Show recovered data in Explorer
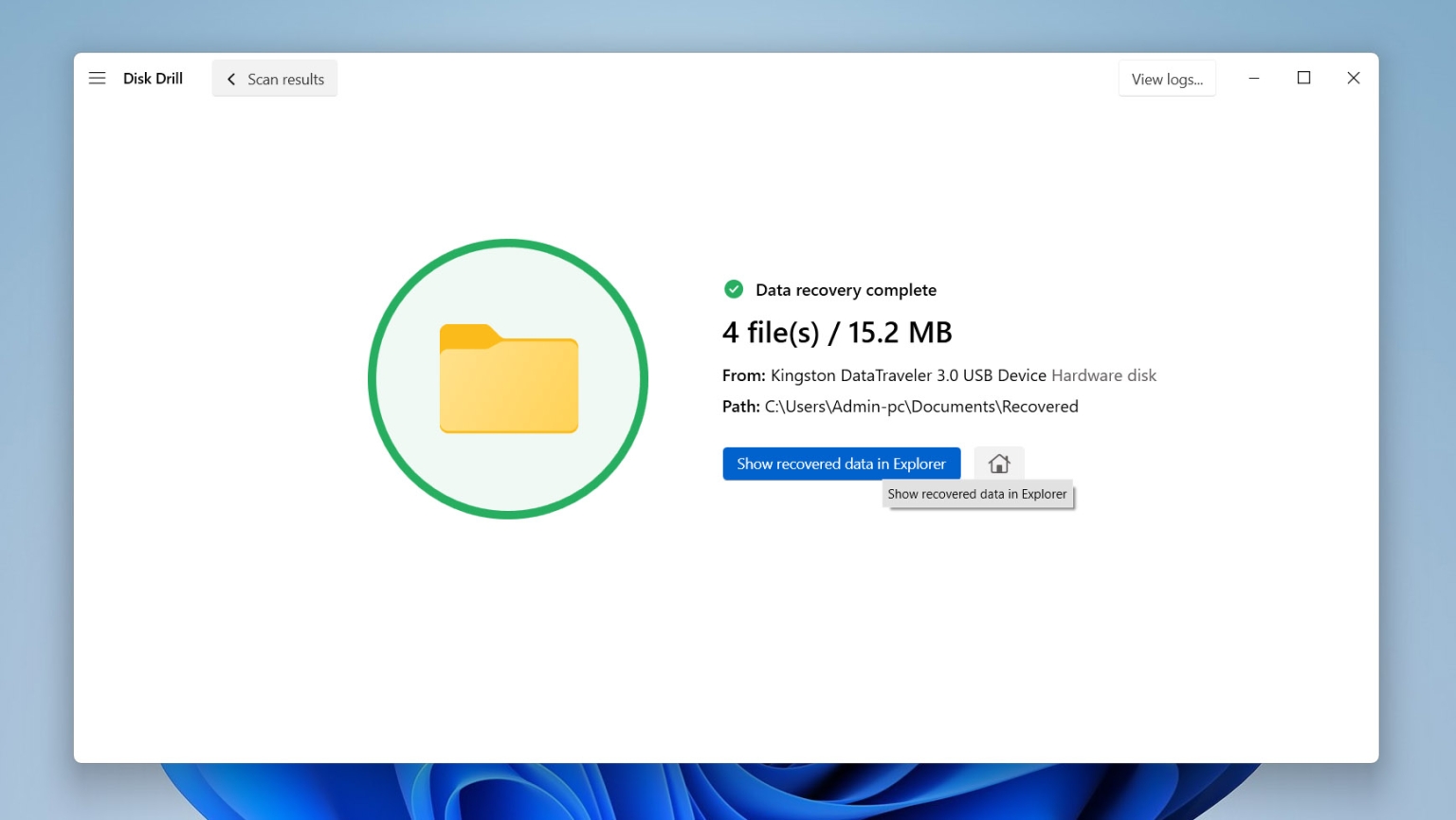This screenshot has width=1456, height=820. point(841,464)
